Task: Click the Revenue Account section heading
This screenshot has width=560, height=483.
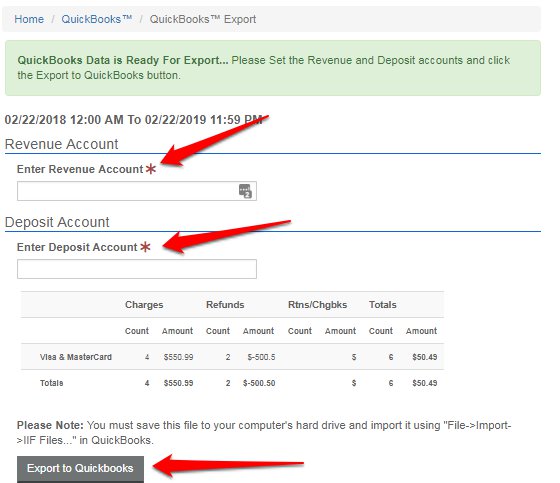Action: tap(61, 144)
